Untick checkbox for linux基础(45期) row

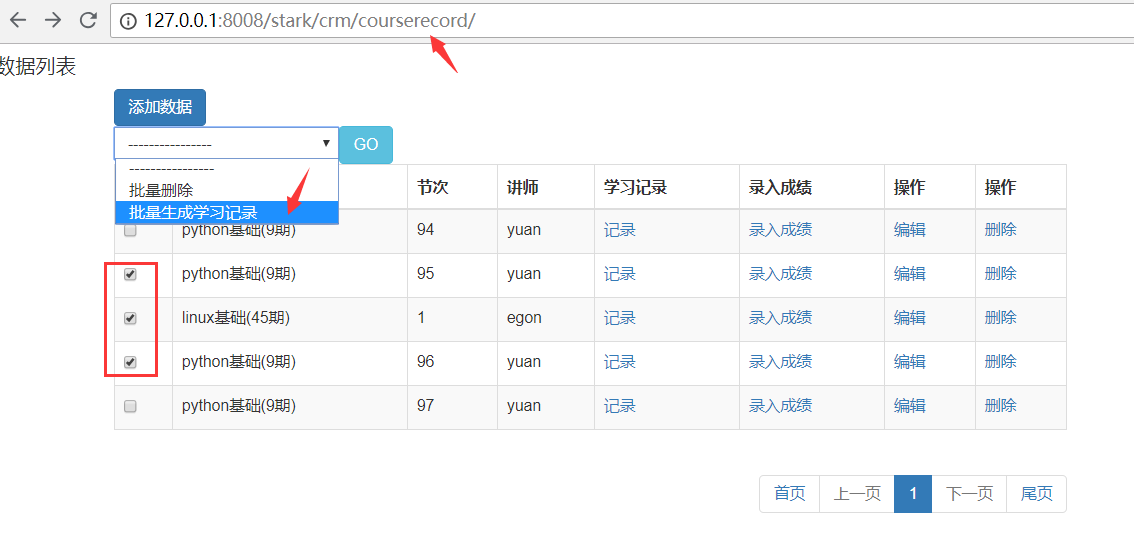click(x=130, y=318)
